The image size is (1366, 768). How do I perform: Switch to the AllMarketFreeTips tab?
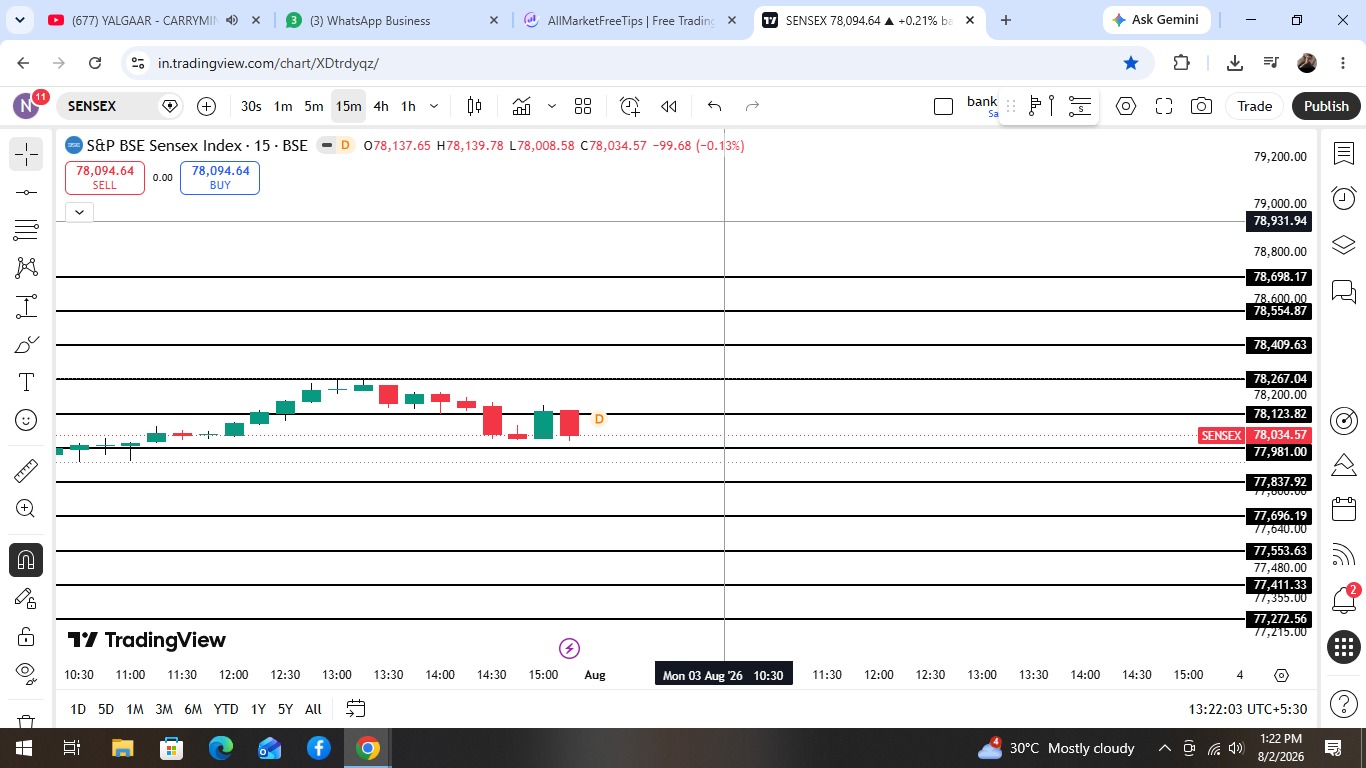(630, 20)
